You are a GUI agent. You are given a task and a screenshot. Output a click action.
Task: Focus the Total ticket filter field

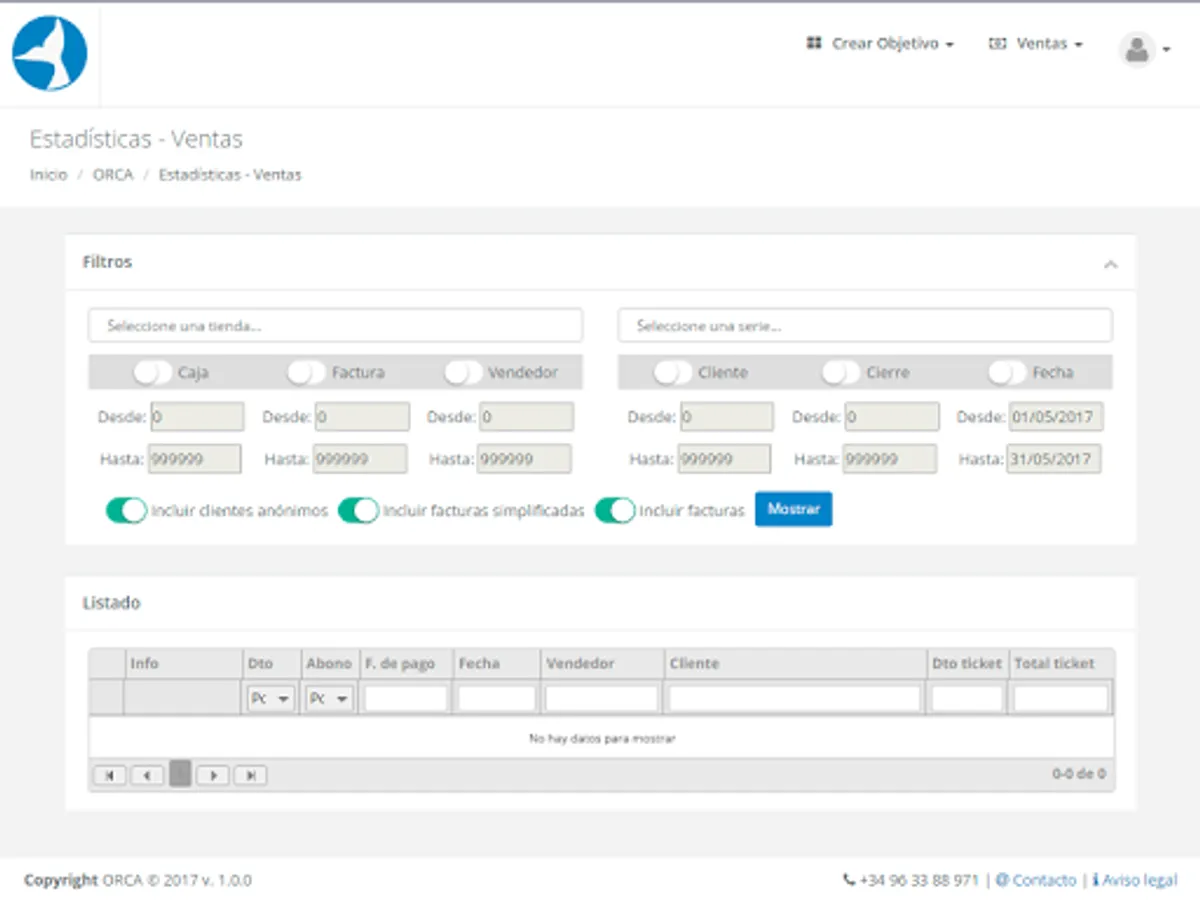click(x=1061, y=699)
